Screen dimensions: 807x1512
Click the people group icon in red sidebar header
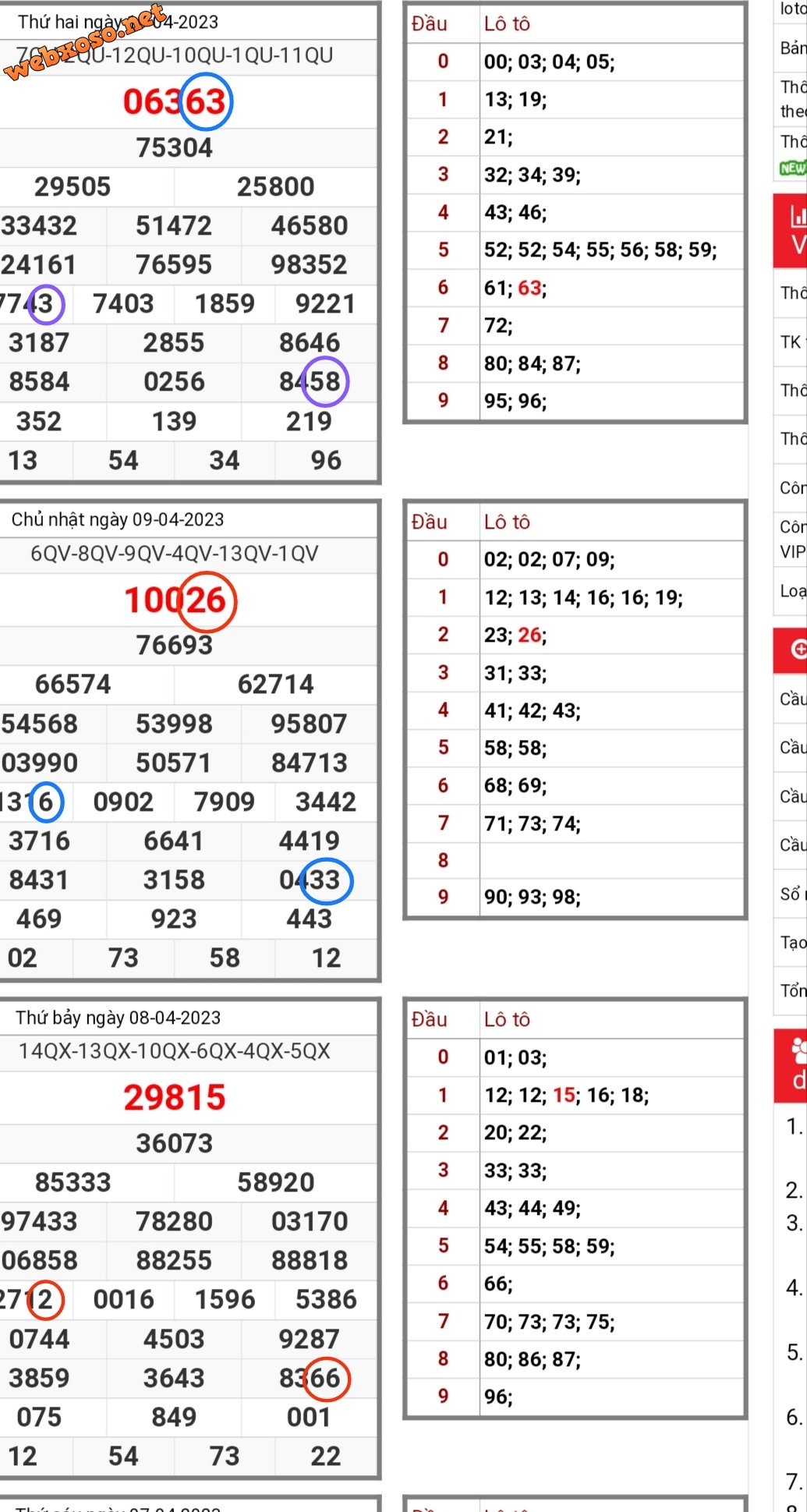798,1050
